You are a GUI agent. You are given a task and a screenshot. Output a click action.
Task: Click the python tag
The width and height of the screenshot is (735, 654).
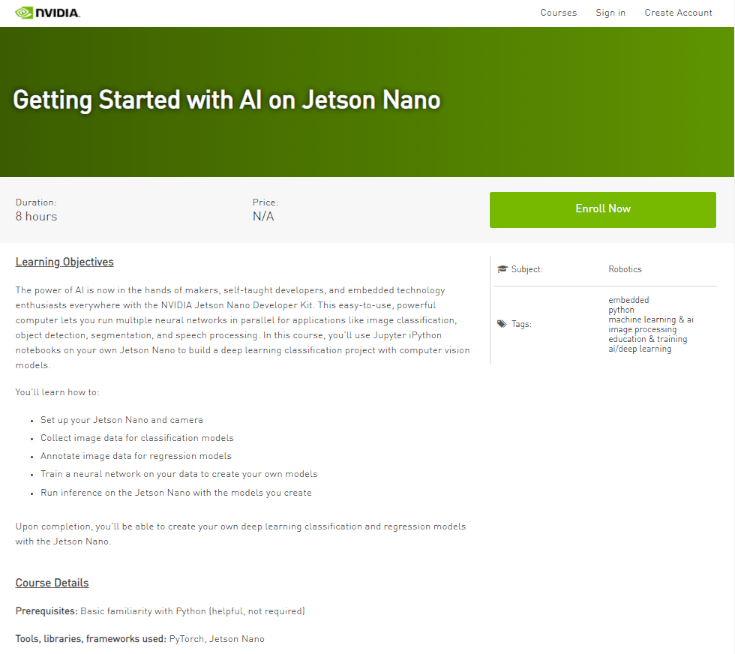click(x=621, y=310)
